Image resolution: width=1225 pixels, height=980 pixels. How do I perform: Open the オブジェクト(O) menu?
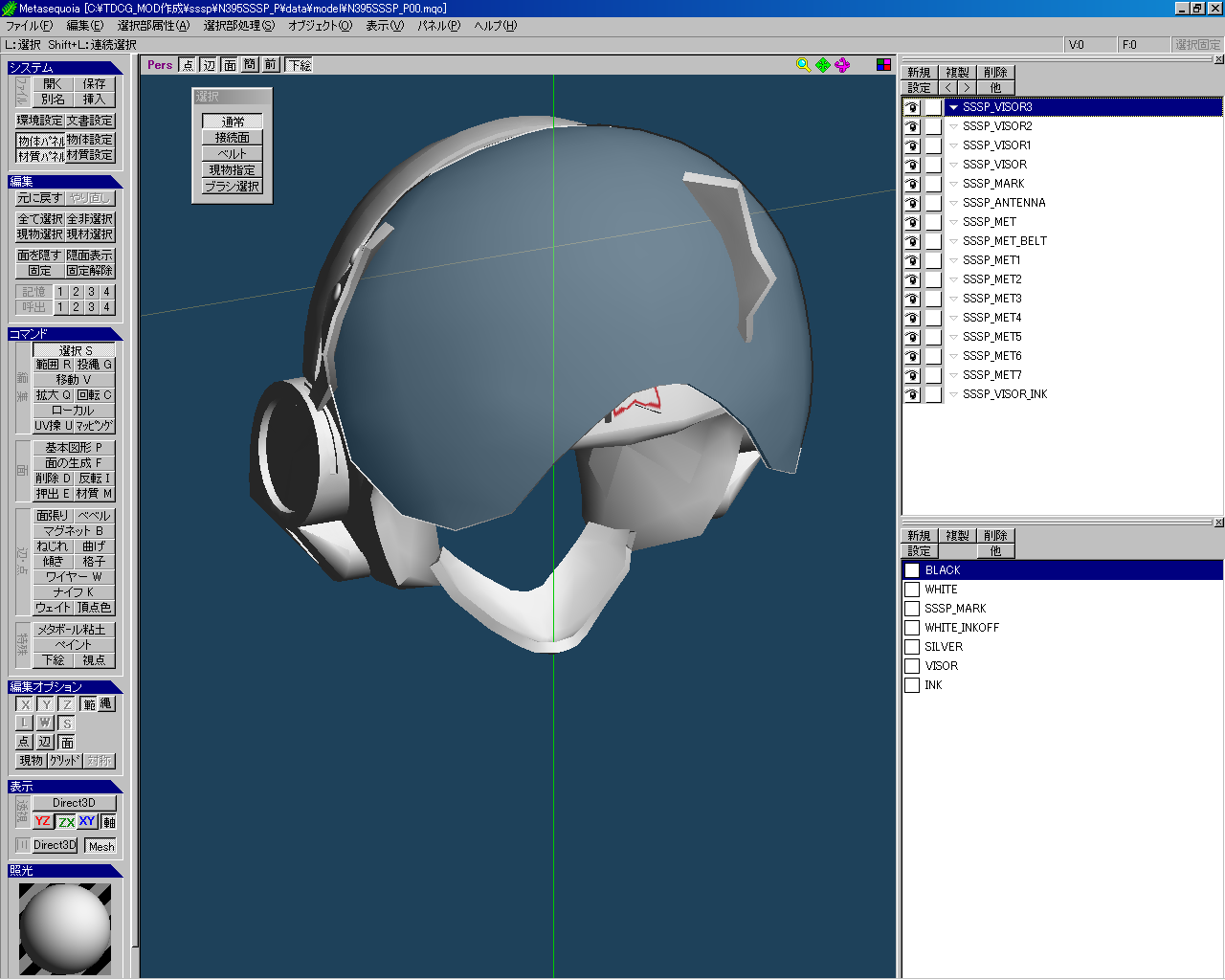(x=320, y=26)
